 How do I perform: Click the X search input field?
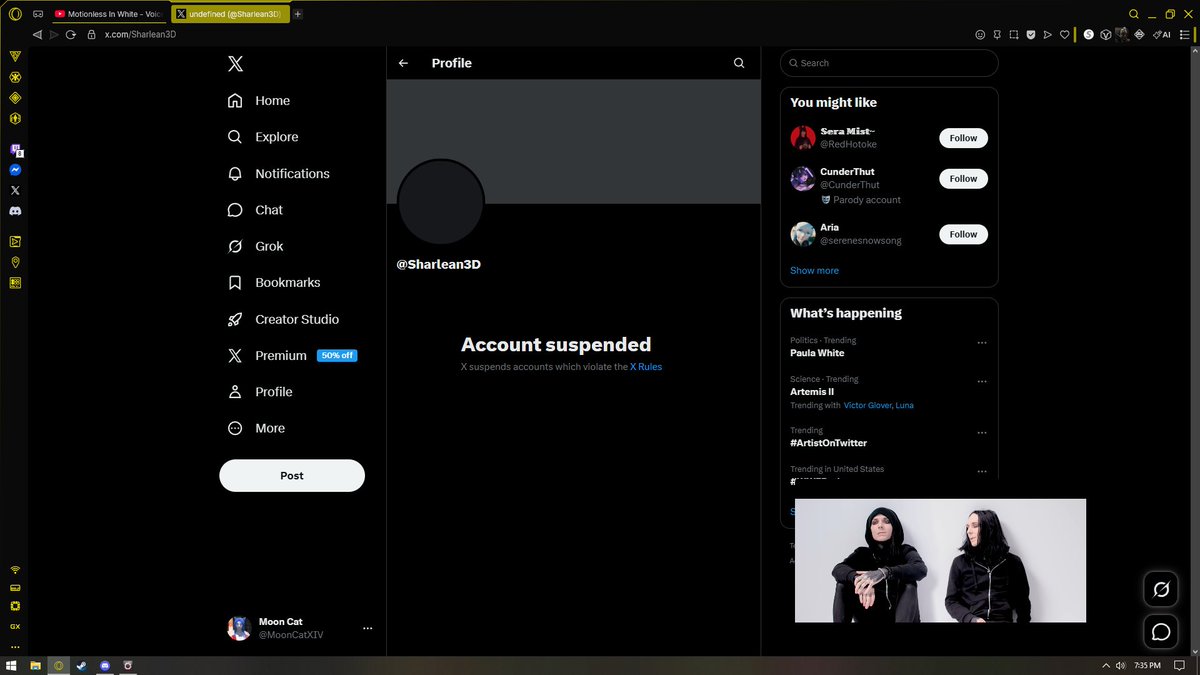(x=889, y=63)
